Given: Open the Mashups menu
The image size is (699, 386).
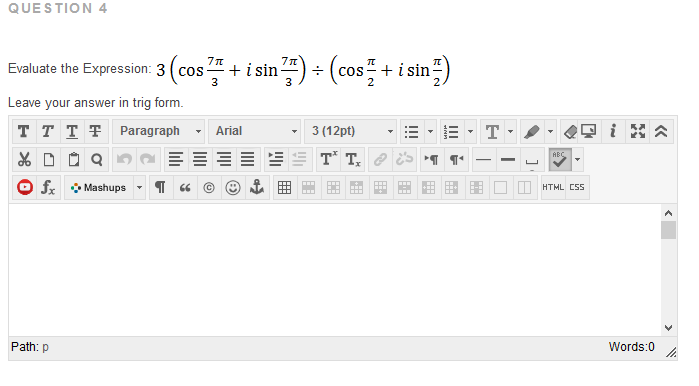Looking at the screenshot, I should (105, 188).
